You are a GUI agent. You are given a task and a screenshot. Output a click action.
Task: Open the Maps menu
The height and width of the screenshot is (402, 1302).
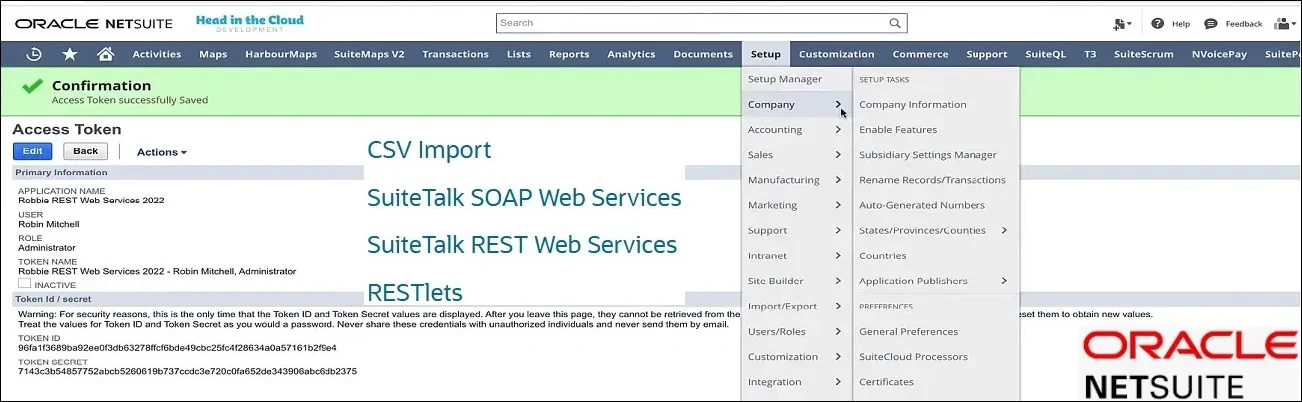tap(213, 54)
